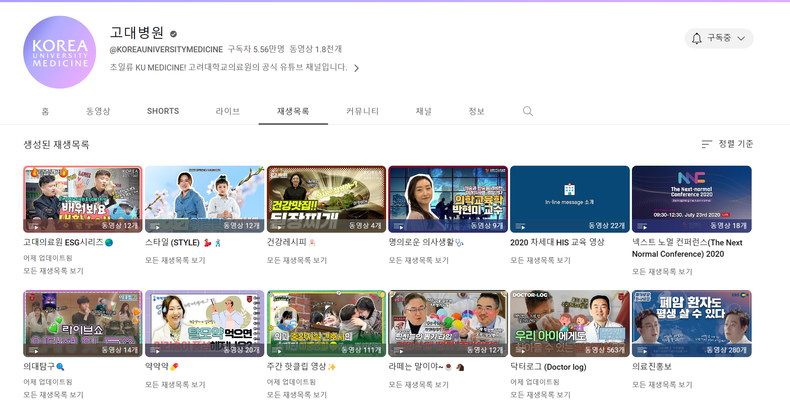
Task: Click the 의대탐구 playlist title
Action: tap(44, 367)
